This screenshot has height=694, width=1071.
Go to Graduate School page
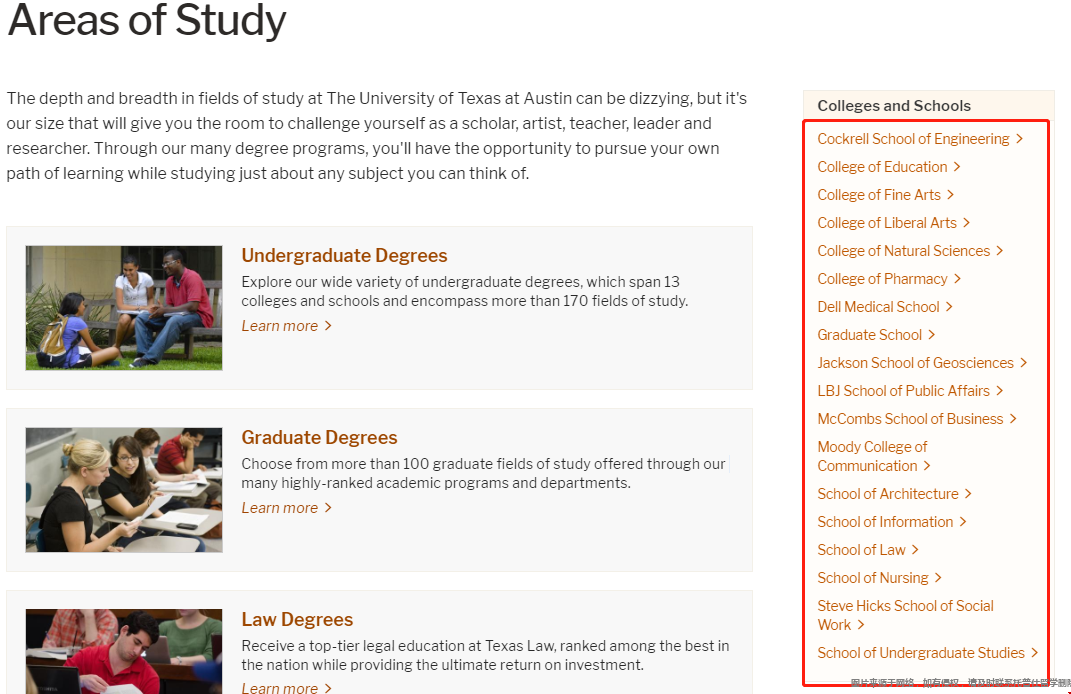876,335
